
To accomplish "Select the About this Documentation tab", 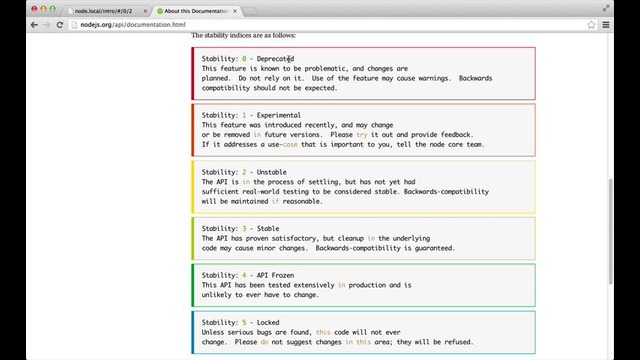I will (x=196, y=11).
